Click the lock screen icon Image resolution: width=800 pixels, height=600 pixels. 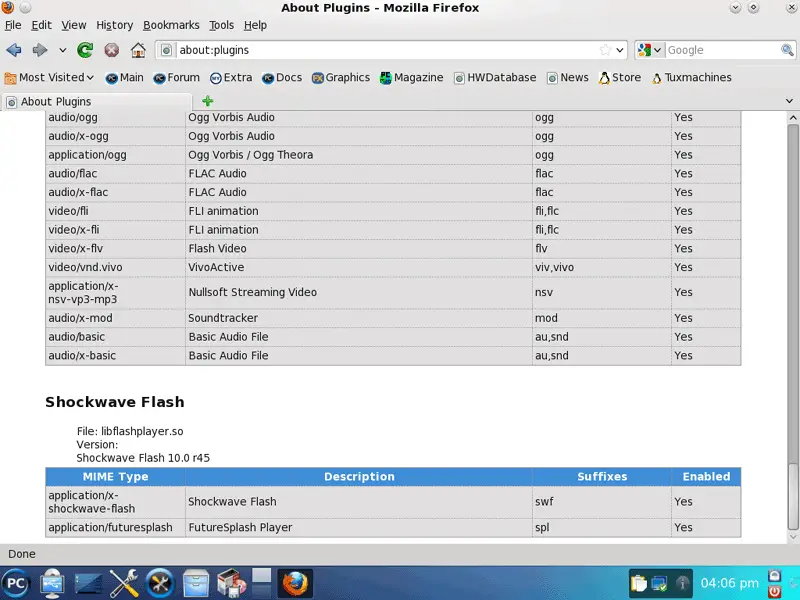click(774, 576)
